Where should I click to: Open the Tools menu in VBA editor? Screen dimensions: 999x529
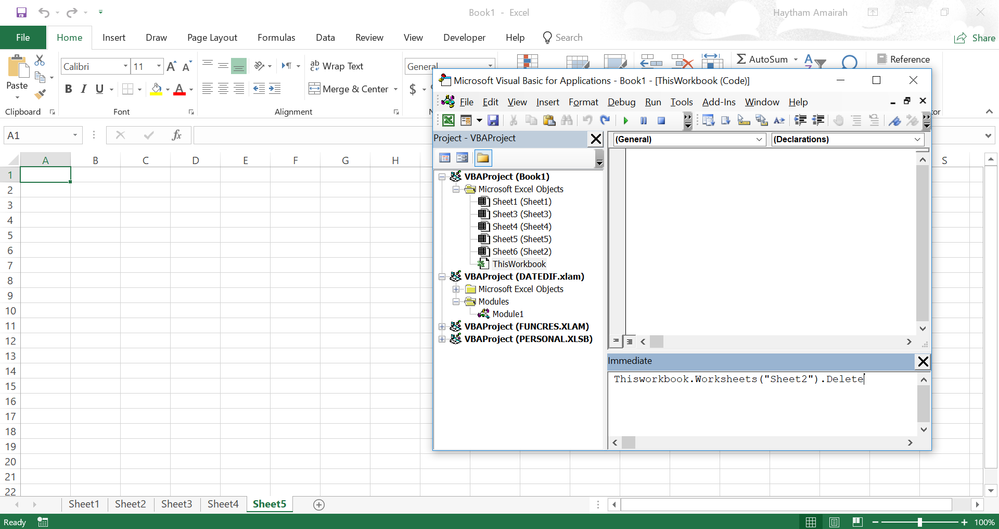point(681,102)
